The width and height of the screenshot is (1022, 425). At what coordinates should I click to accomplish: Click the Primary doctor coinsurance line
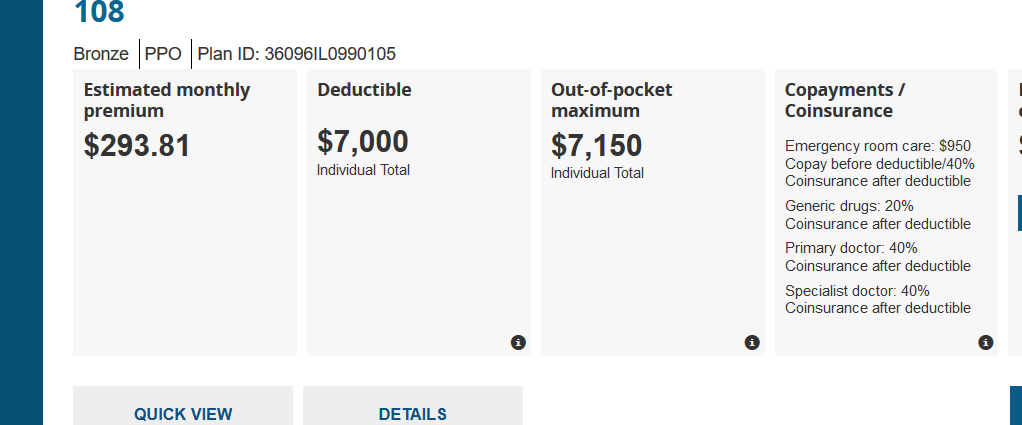[877, 256]
